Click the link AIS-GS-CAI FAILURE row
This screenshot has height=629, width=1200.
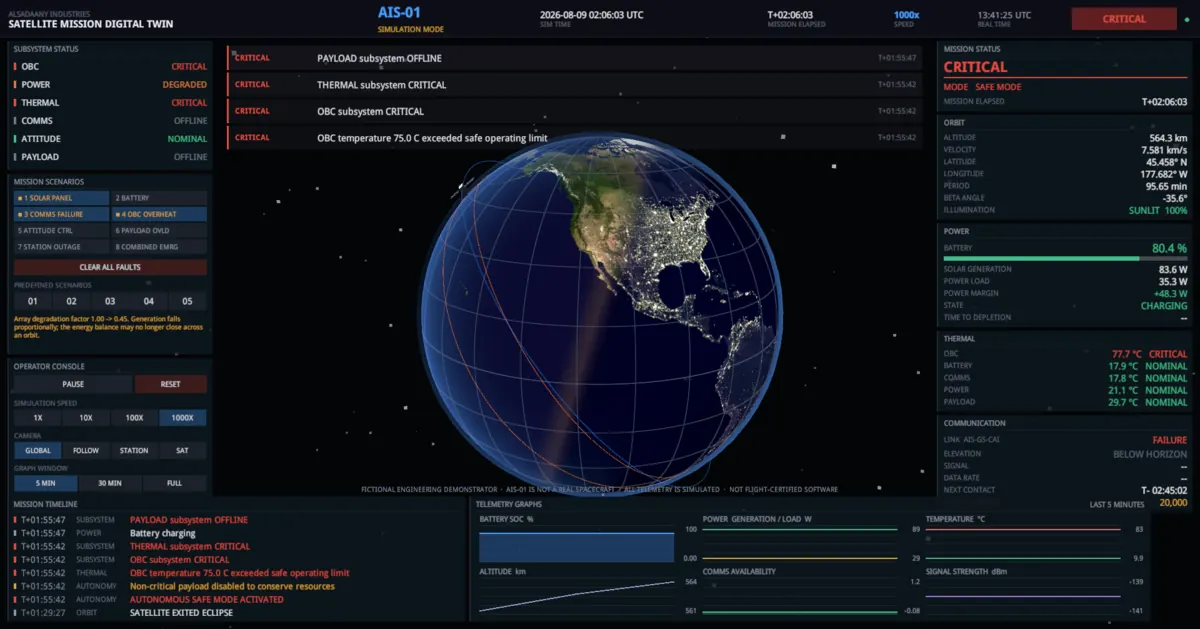1065,440
